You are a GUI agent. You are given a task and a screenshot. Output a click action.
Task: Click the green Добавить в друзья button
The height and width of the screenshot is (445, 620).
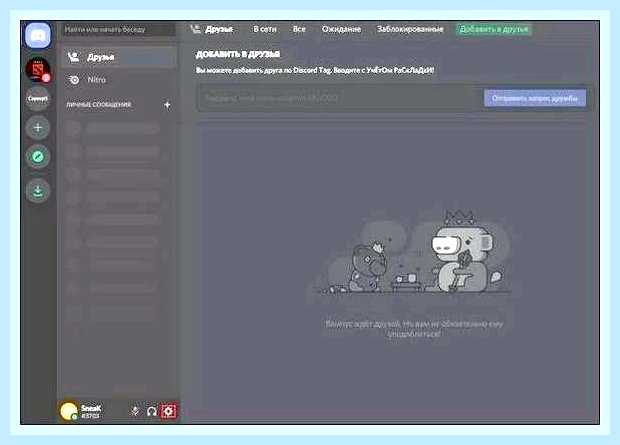(494, 29)
